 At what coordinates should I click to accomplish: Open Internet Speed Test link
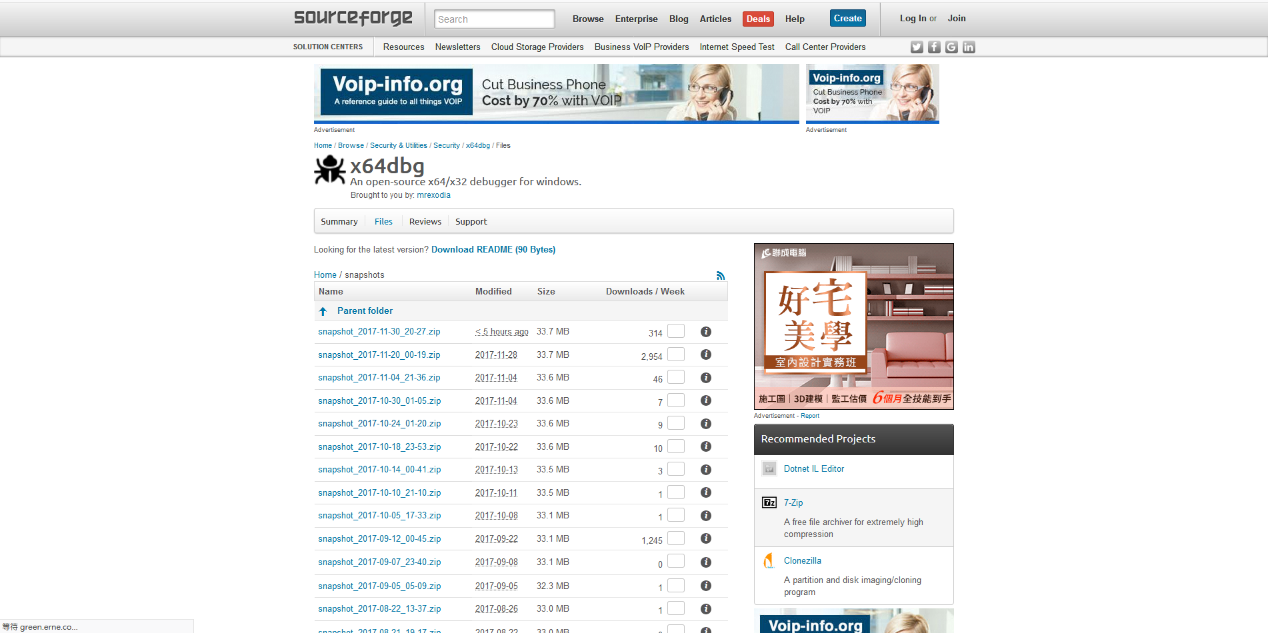click(737, 47)
